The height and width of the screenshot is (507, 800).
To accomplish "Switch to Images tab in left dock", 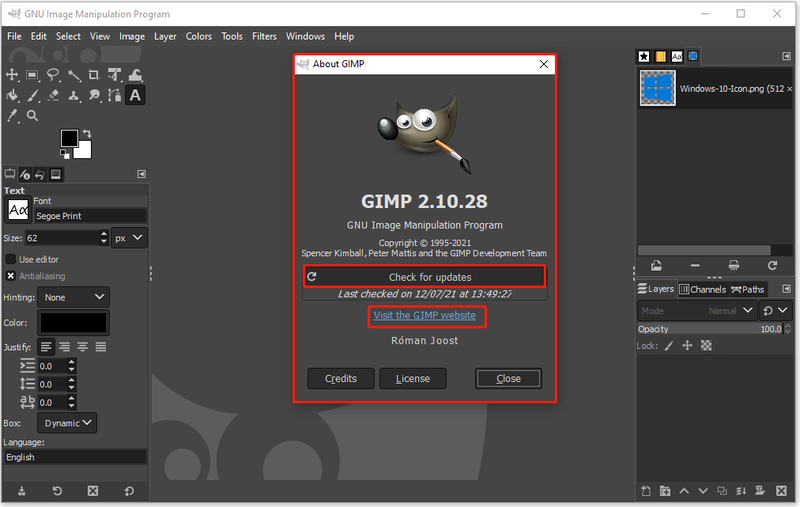I will (56, 174).
